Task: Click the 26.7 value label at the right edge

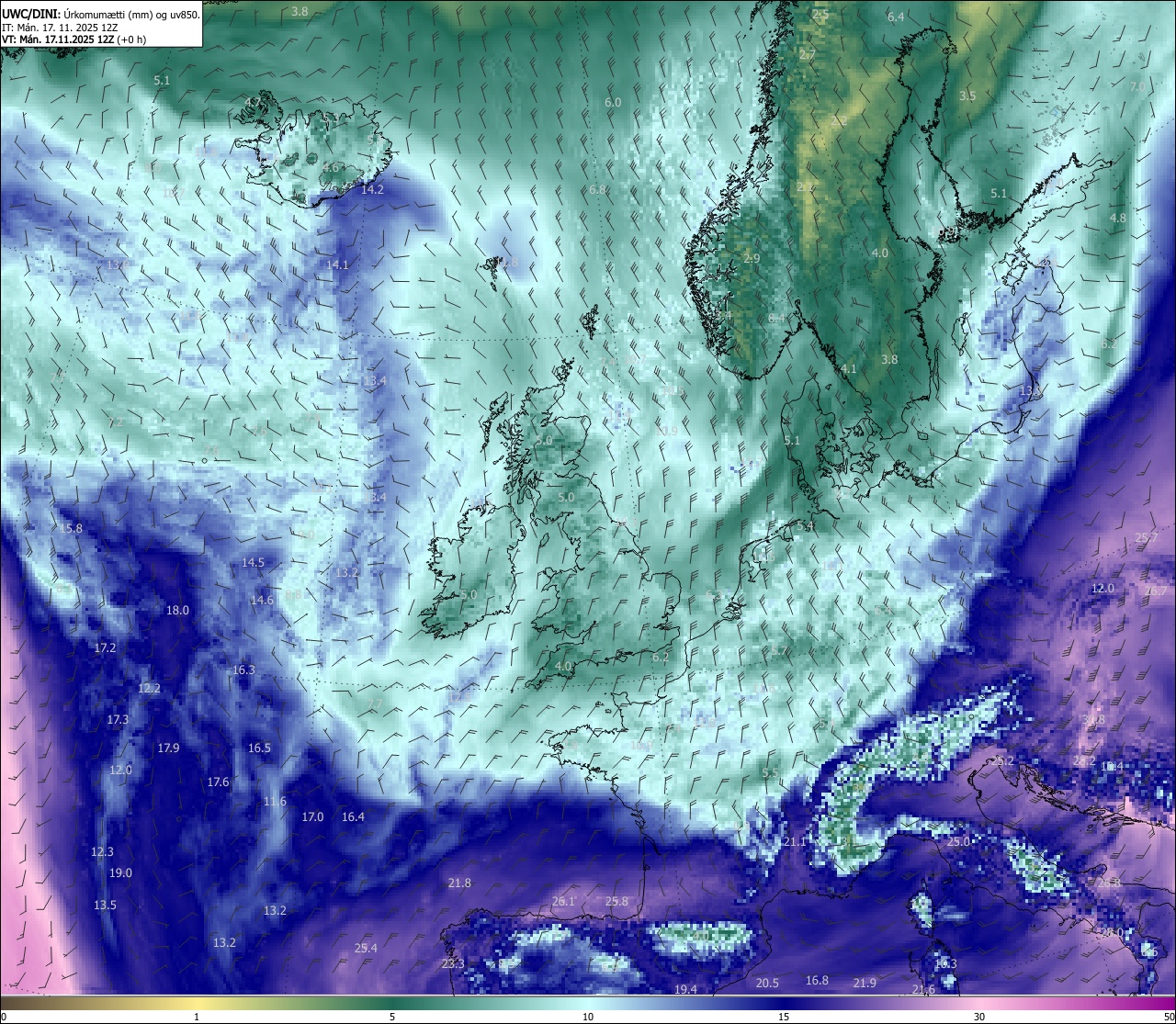Action: coord(1156,591)
